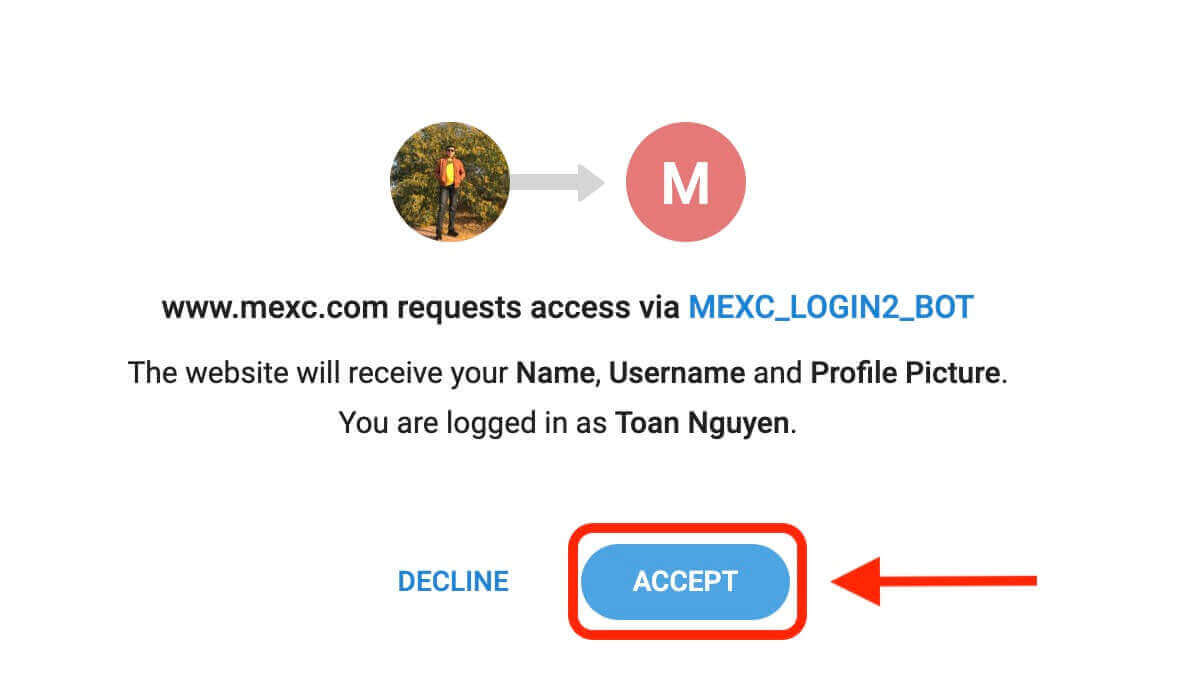This screenshot has height=686, width=1196.
Task: Click DECLINE to reject the login request
Action: 452,581
